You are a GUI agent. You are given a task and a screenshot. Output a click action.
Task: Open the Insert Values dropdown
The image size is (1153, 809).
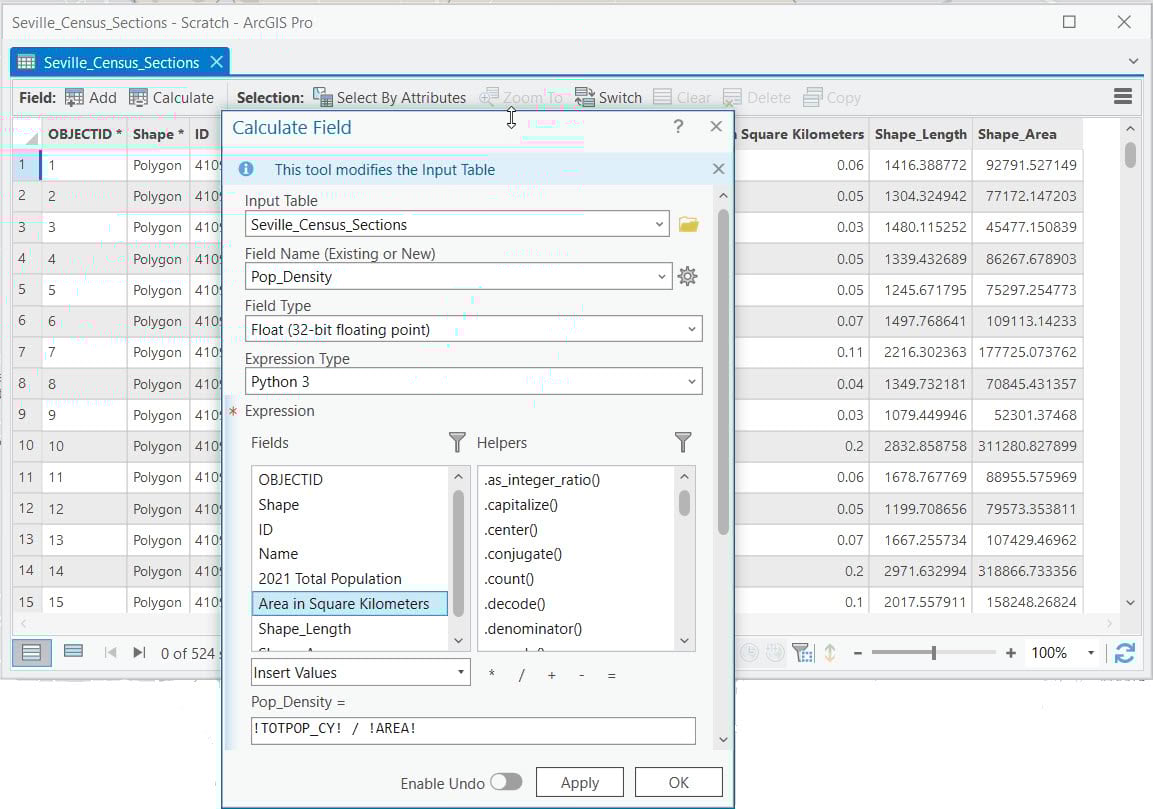click(360, 672)
